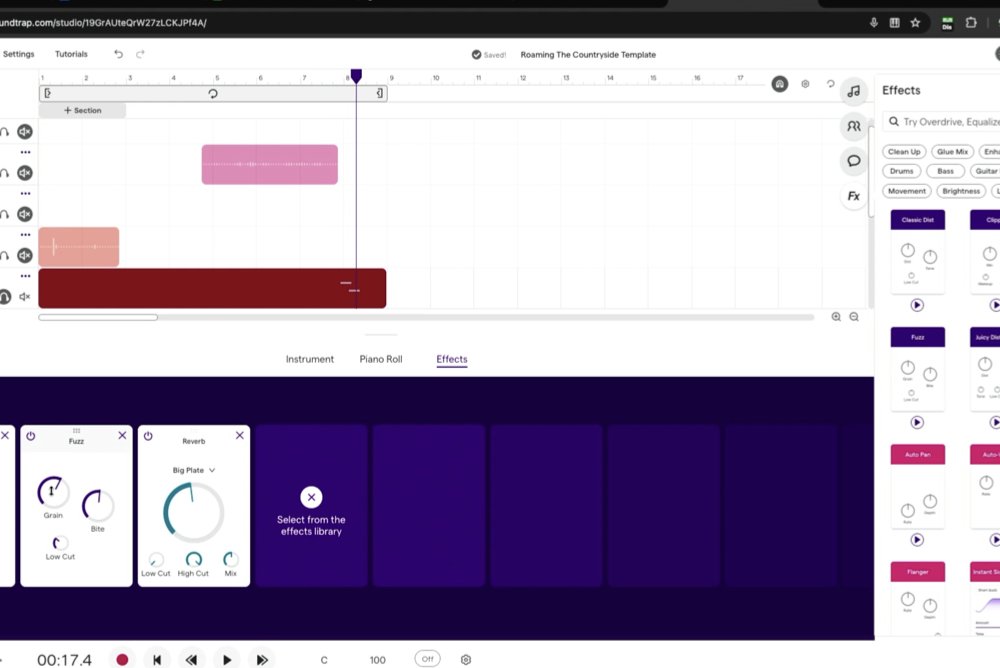The image size is (1000, 668).
Task: Play the project from the transport bar
Action: coord(226,660)
